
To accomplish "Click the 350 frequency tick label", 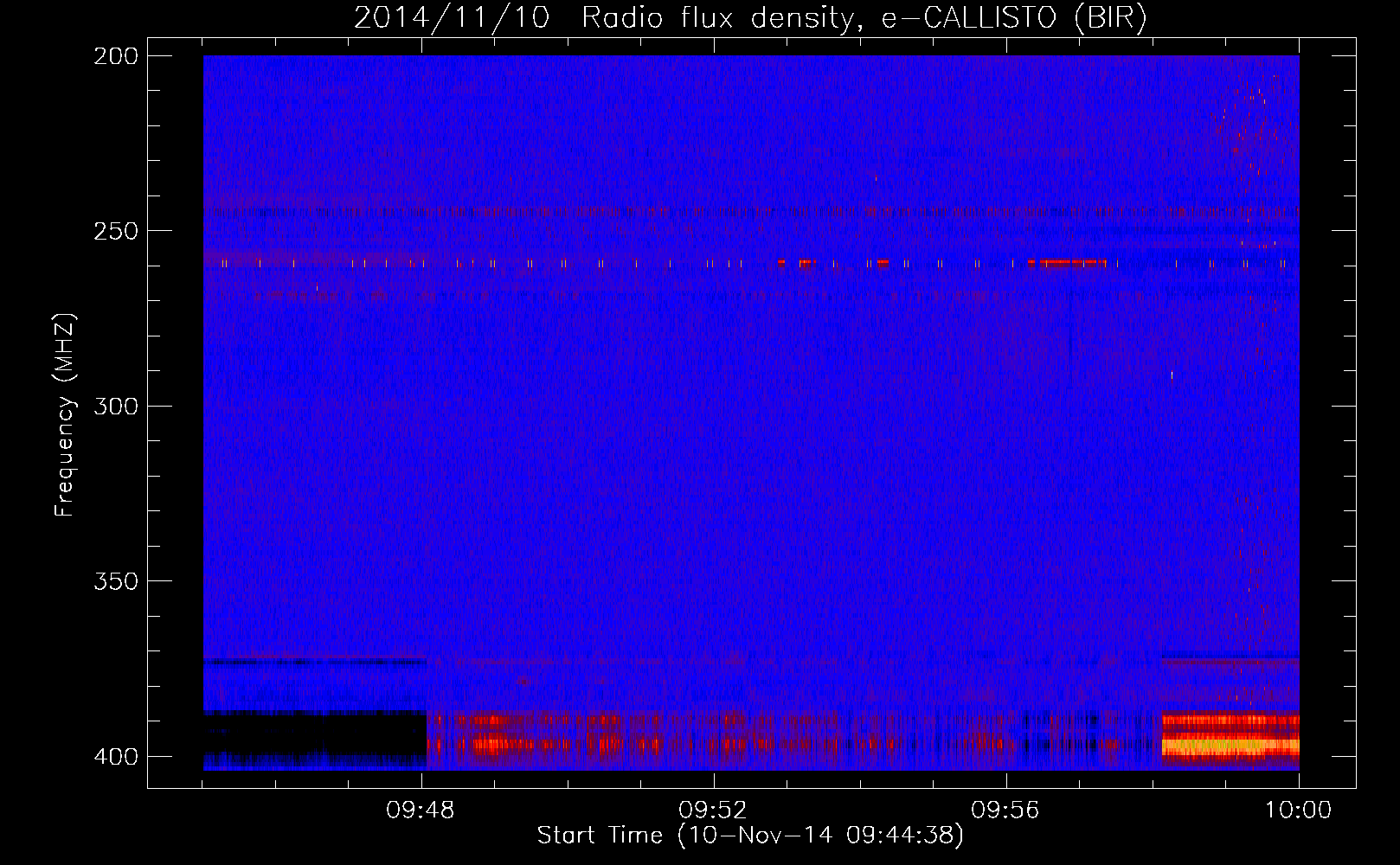I will 115,580.
